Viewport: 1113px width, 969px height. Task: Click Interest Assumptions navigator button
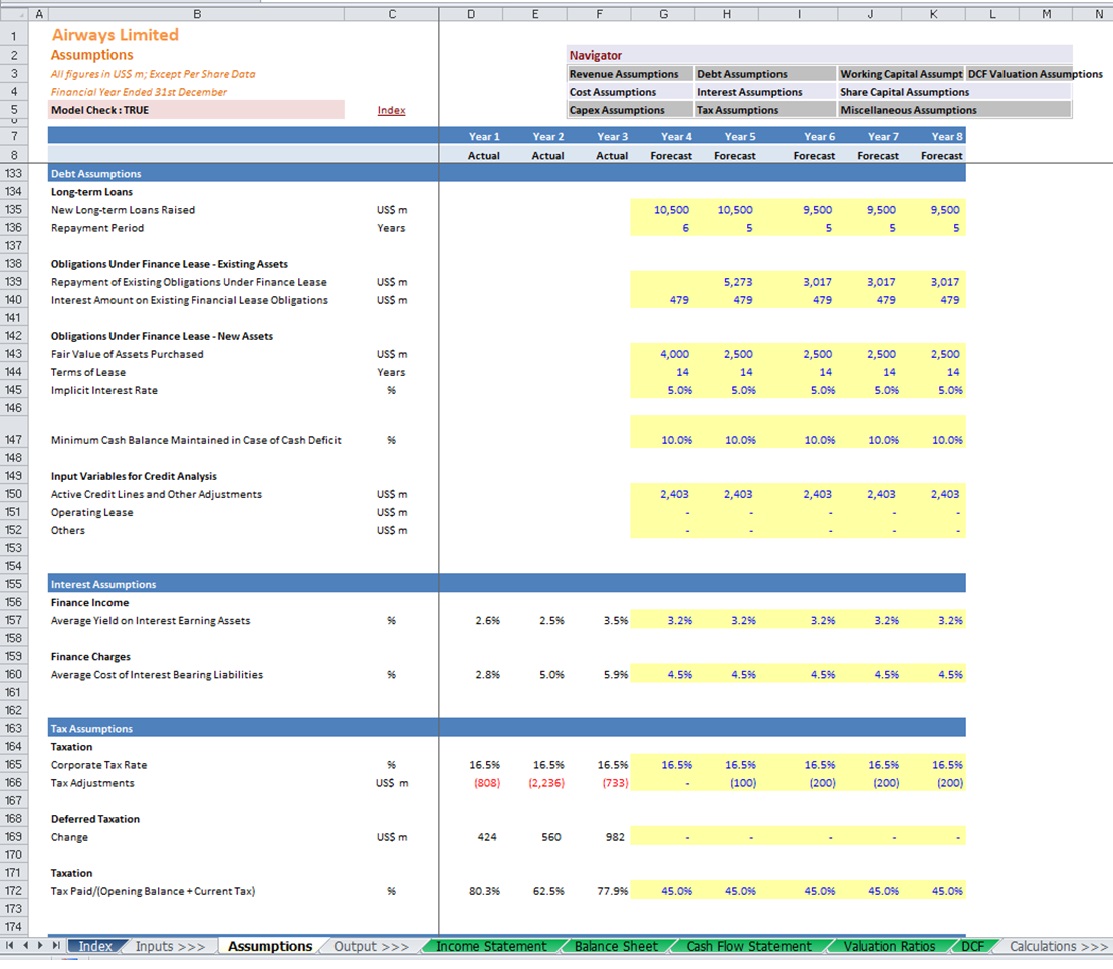[765, 92]
